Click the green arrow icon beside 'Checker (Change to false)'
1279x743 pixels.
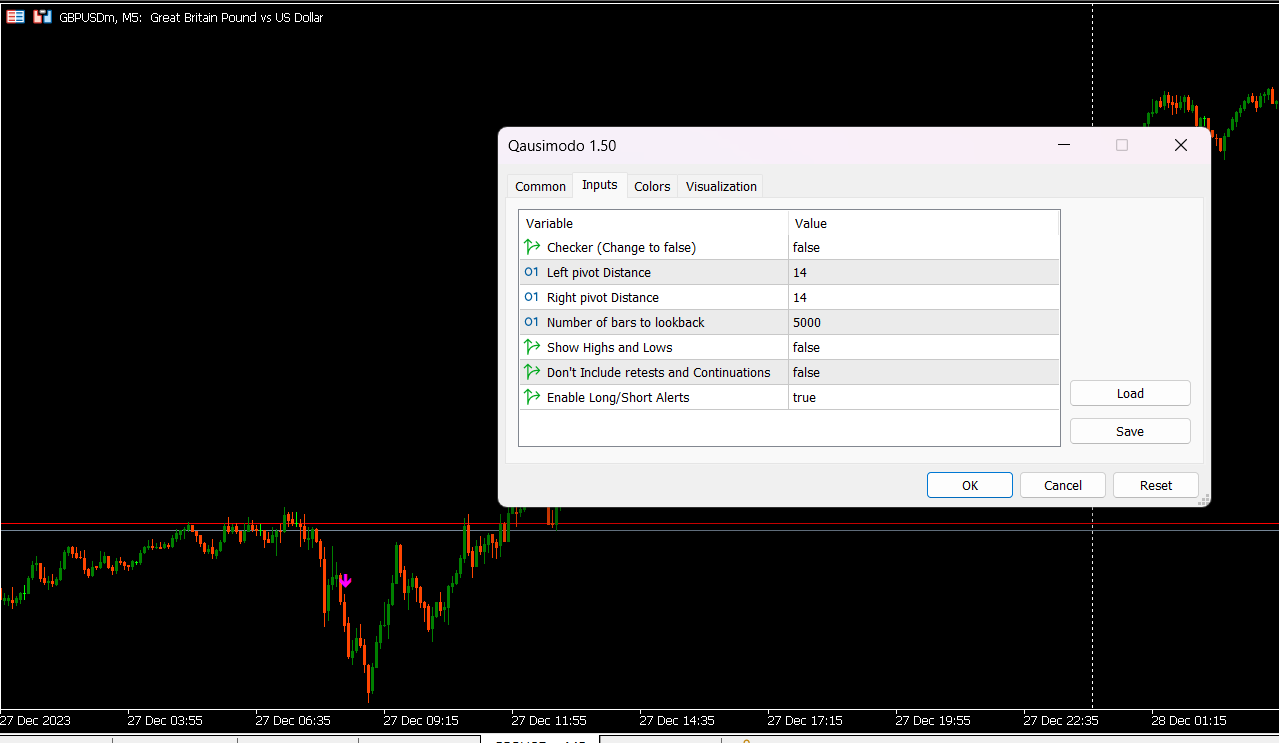click(530, 247)
